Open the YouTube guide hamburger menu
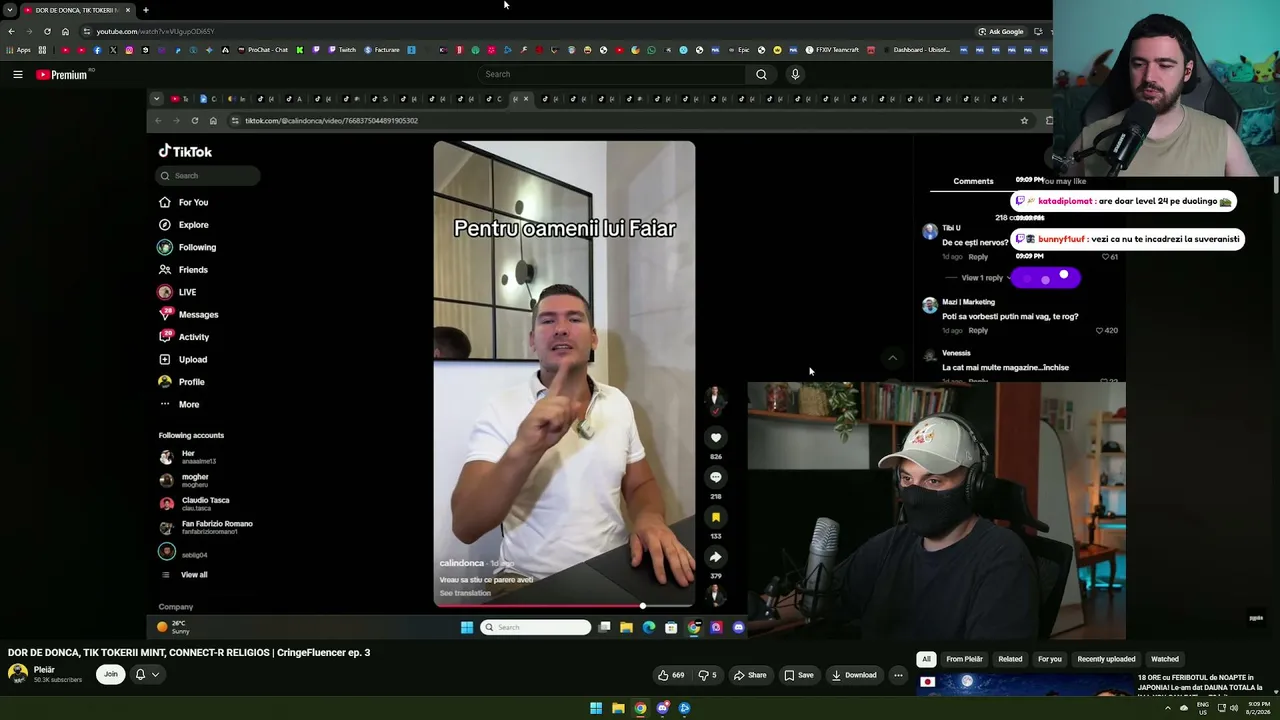Image resolution: width=1280 pixels, height=720 pixels. tap(18, 74)
